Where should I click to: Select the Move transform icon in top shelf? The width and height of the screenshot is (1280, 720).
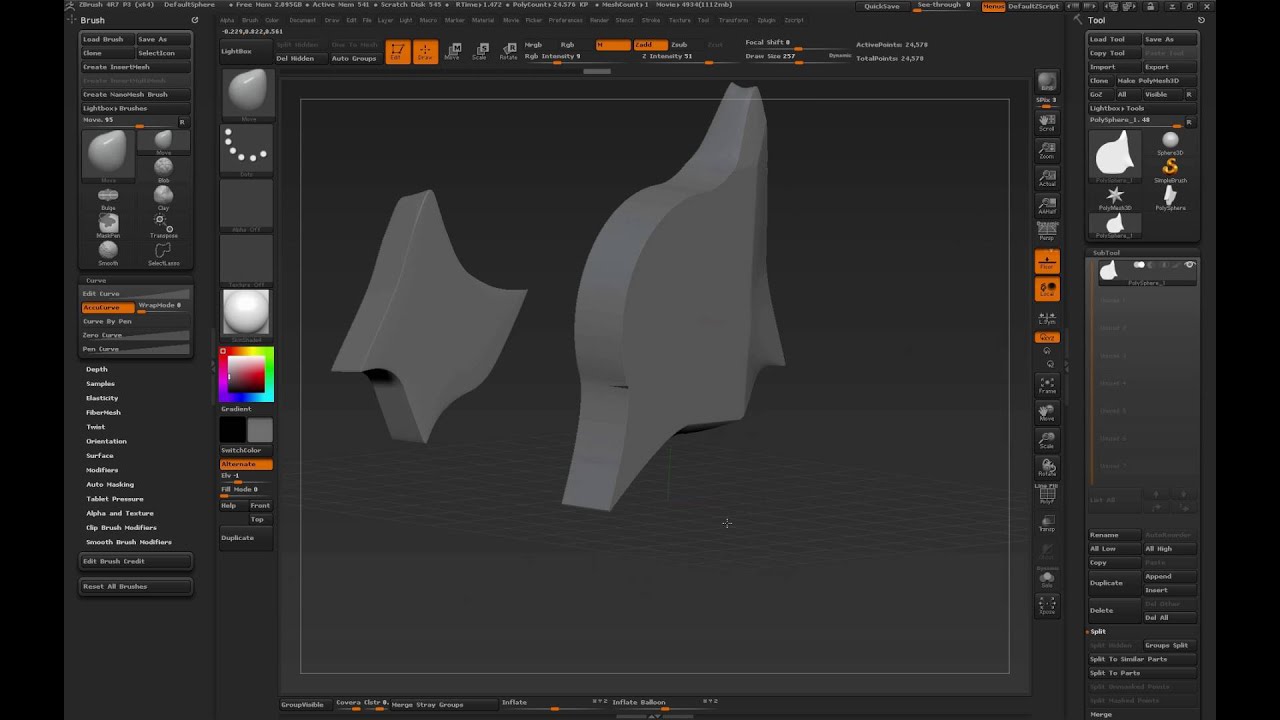click(452, 52)
